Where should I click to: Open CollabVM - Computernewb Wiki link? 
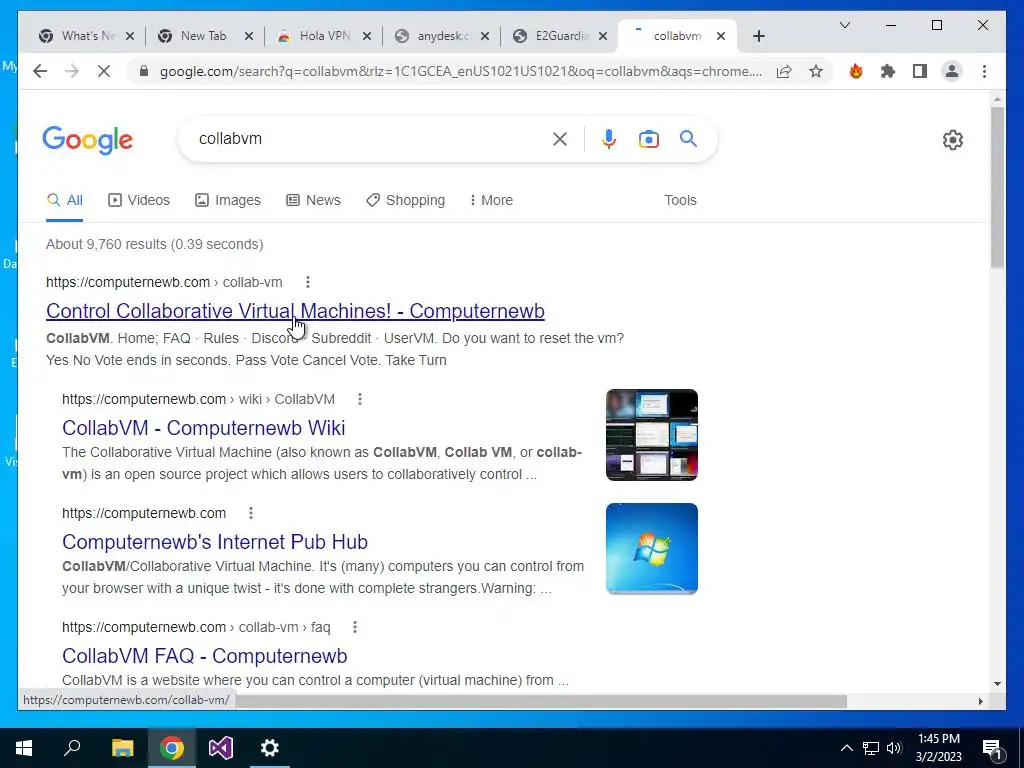click(x=204, y=428)
